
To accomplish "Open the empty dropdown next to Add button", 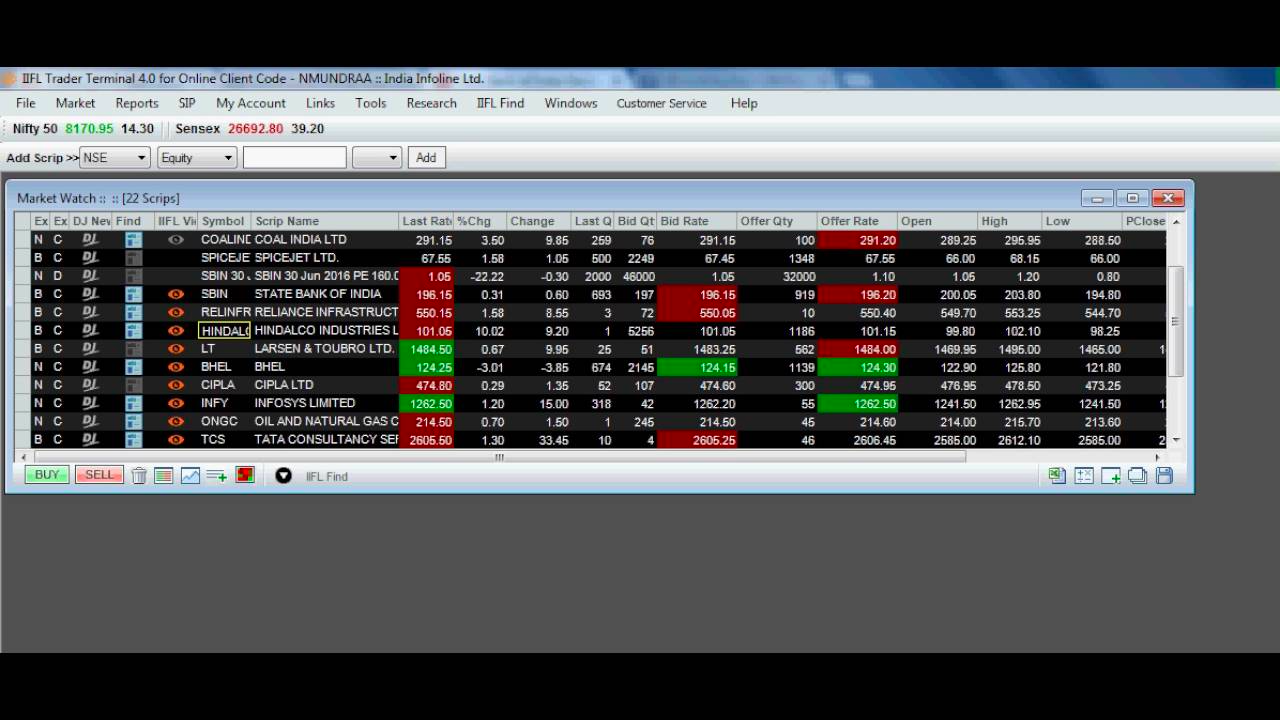I will coord(377,157).
